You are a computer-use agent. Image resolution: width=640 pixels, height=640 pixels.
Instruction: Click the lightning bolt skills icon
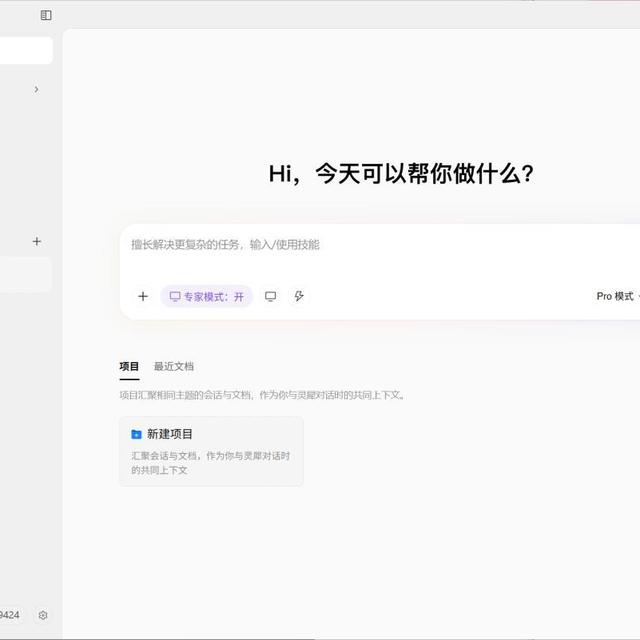(x=299, y=296)
